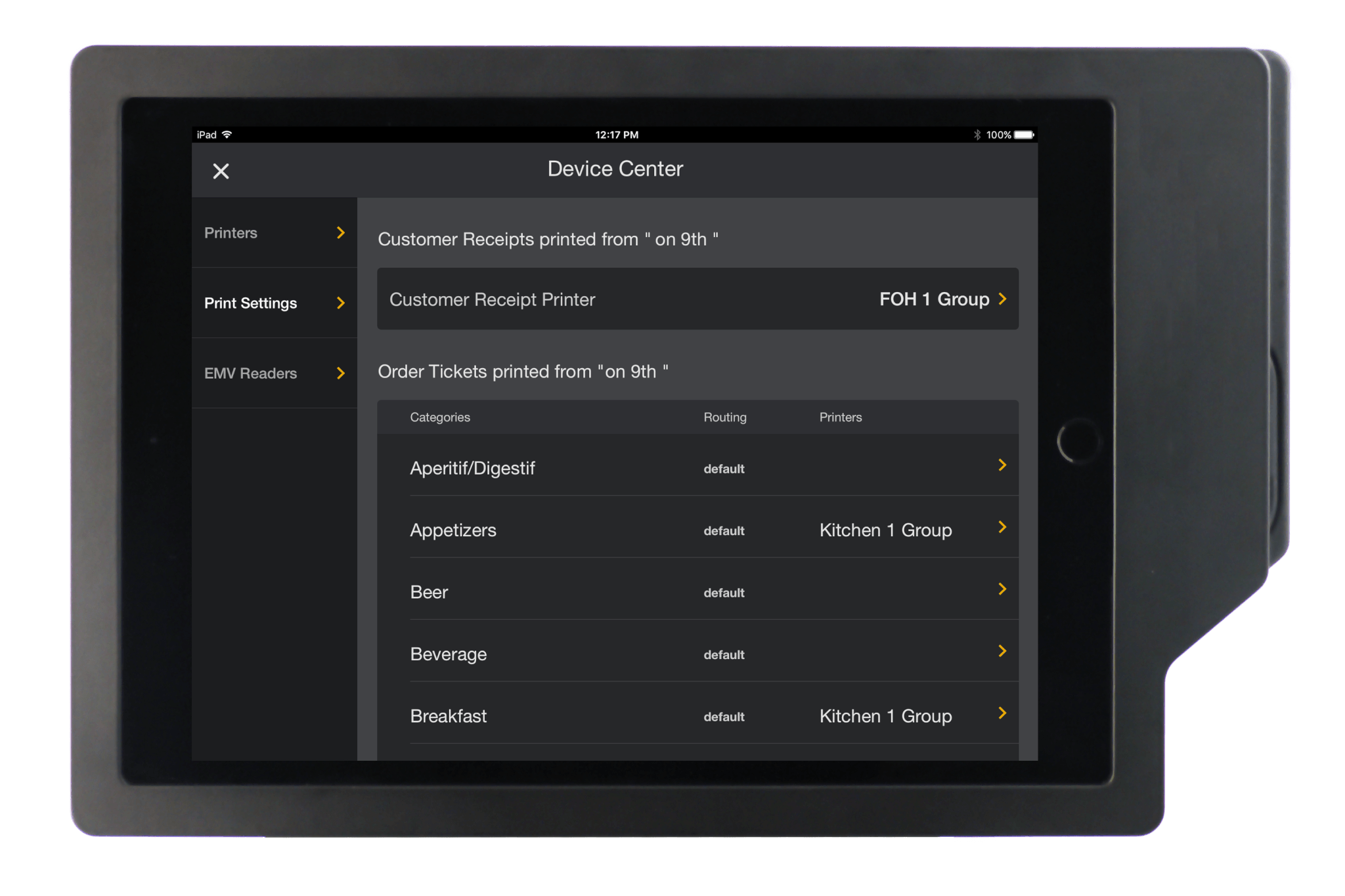
Task: Close the Device Center with X icon
Action: click(221, 171)
